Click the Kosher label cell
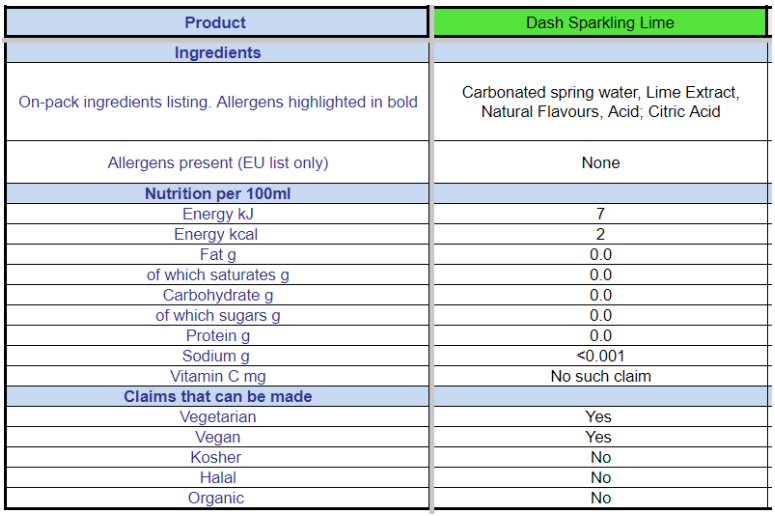The width and height of the screenshot is (775, 516). [217, 457]
